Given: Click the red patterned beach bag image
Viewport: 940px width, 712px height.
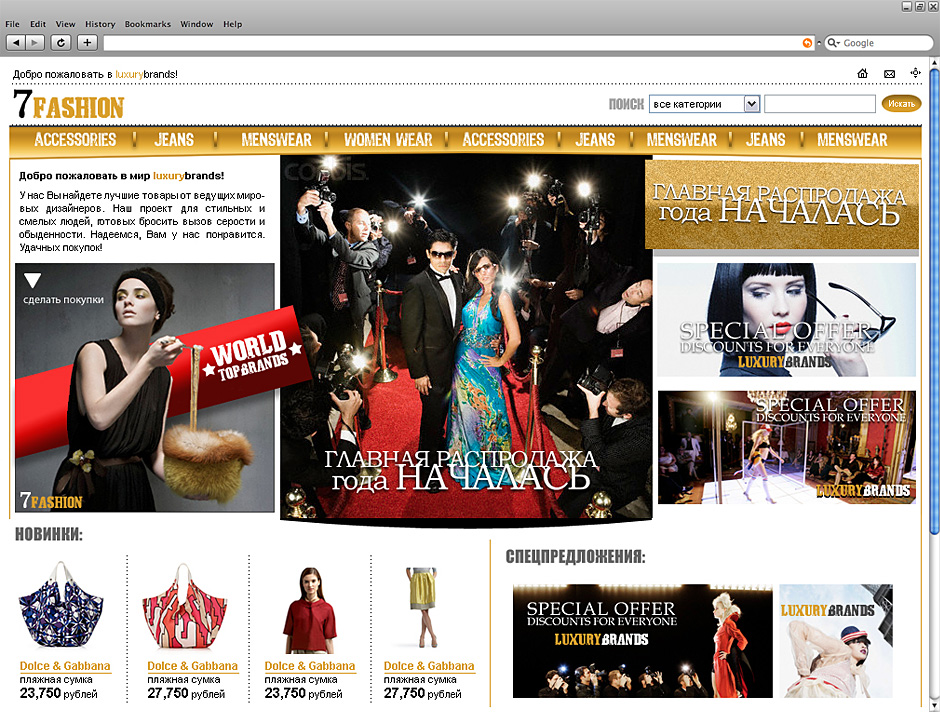Looking at the screenshot, I should pos(186,605).
